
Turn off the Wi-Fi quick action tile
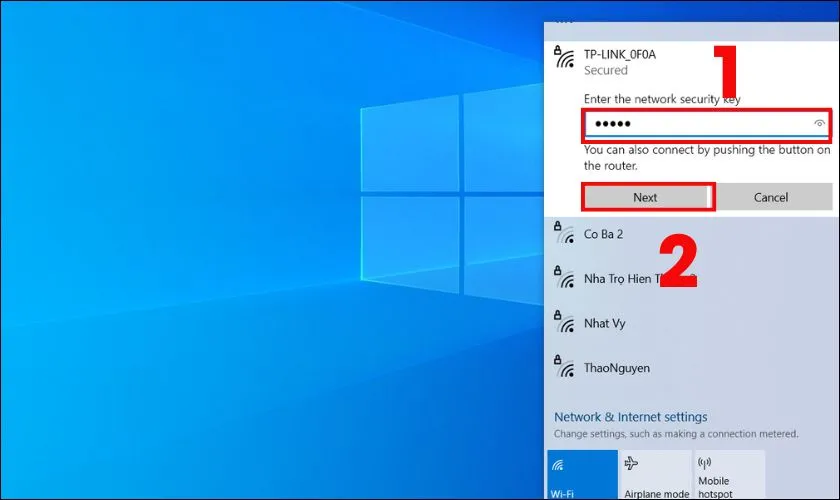582,475
